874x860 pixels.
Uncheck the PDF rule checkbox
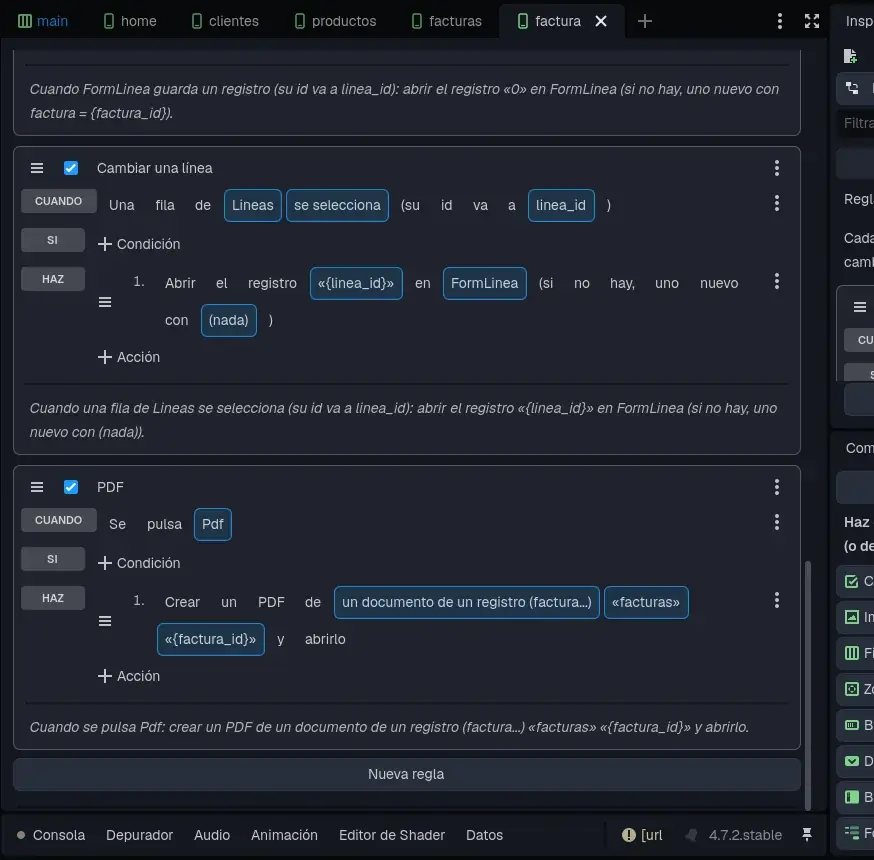click(x=71, y=487)
